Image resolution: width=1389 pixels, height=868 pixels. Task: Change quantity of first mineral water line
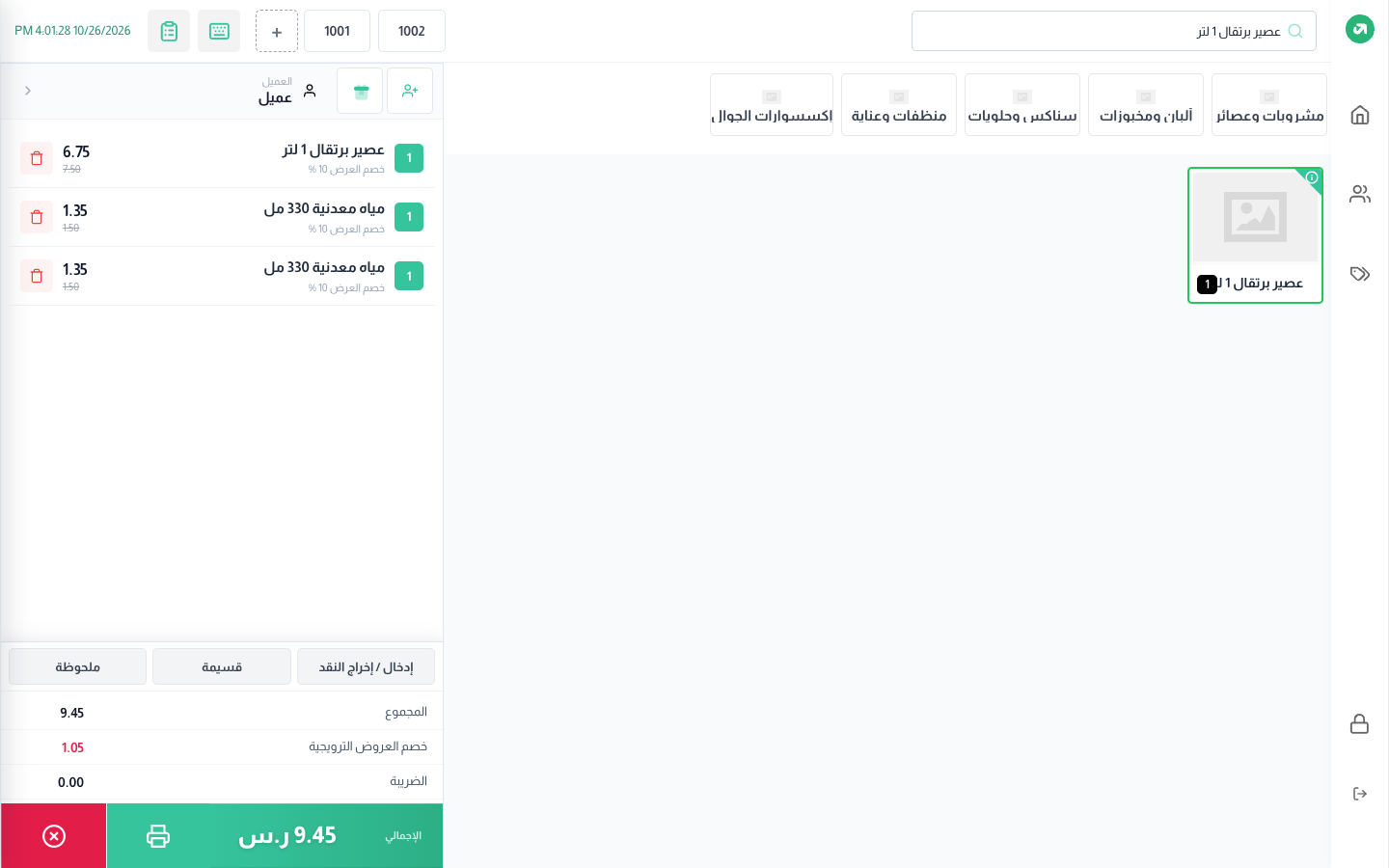click(x=409, y=217)
